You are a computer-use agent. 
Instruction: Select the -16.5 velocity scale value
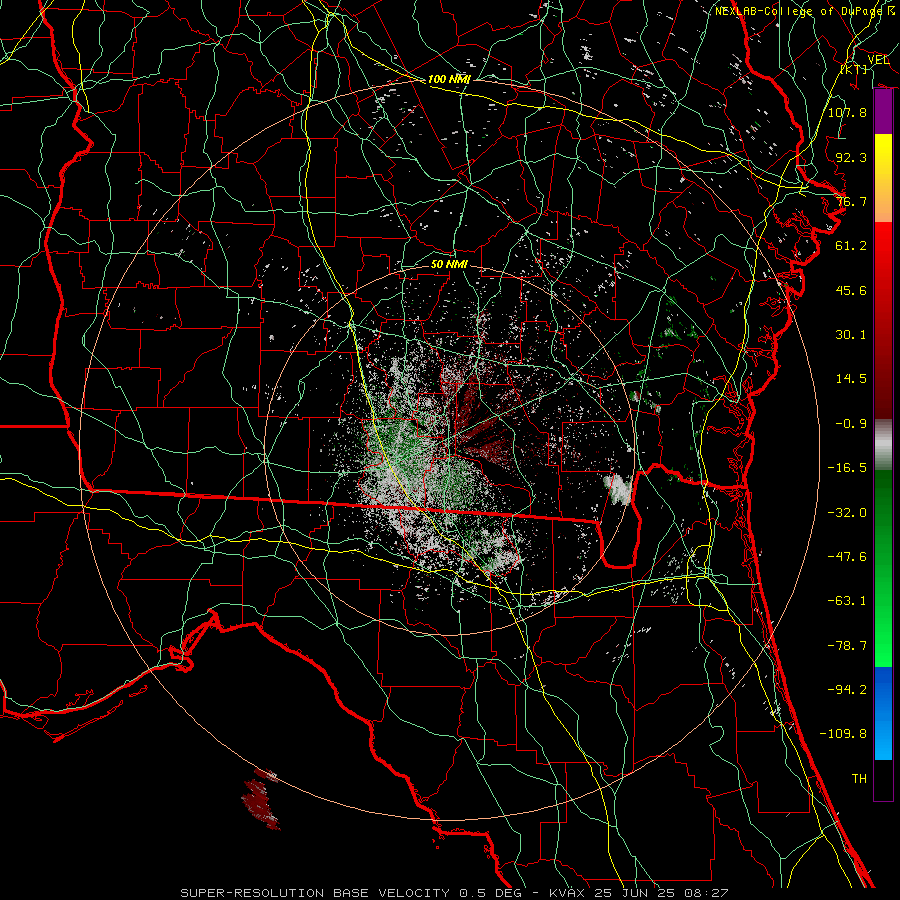847,468
